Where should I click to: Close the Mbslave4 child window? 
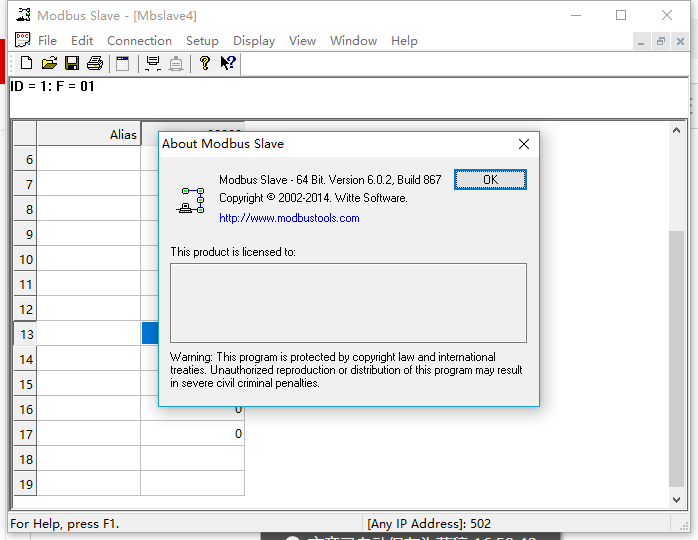click(x=680, y=41)
